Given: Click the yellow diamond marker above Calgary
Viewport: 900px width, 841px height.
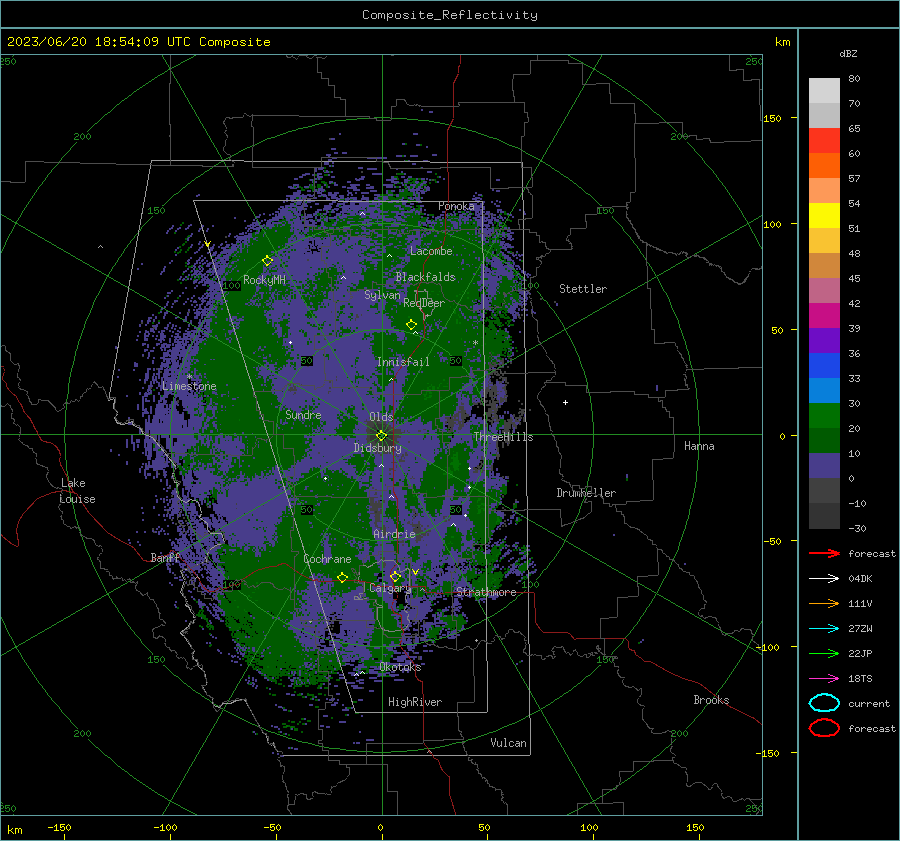Looking at the screenshot, I should click(395, 576).
